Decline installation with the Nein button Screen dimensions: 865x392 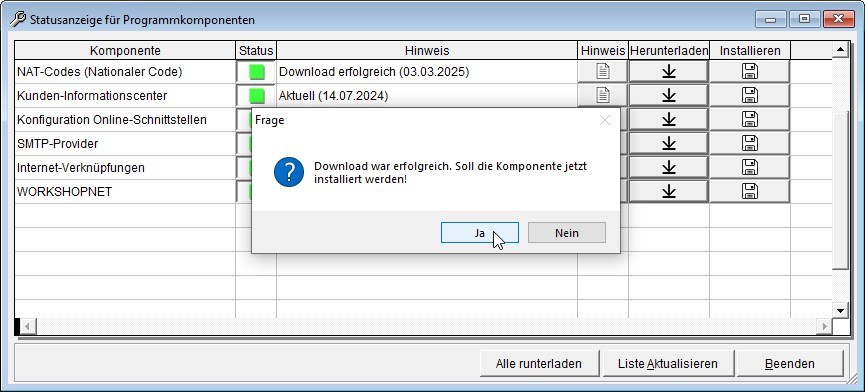[567, 233]
